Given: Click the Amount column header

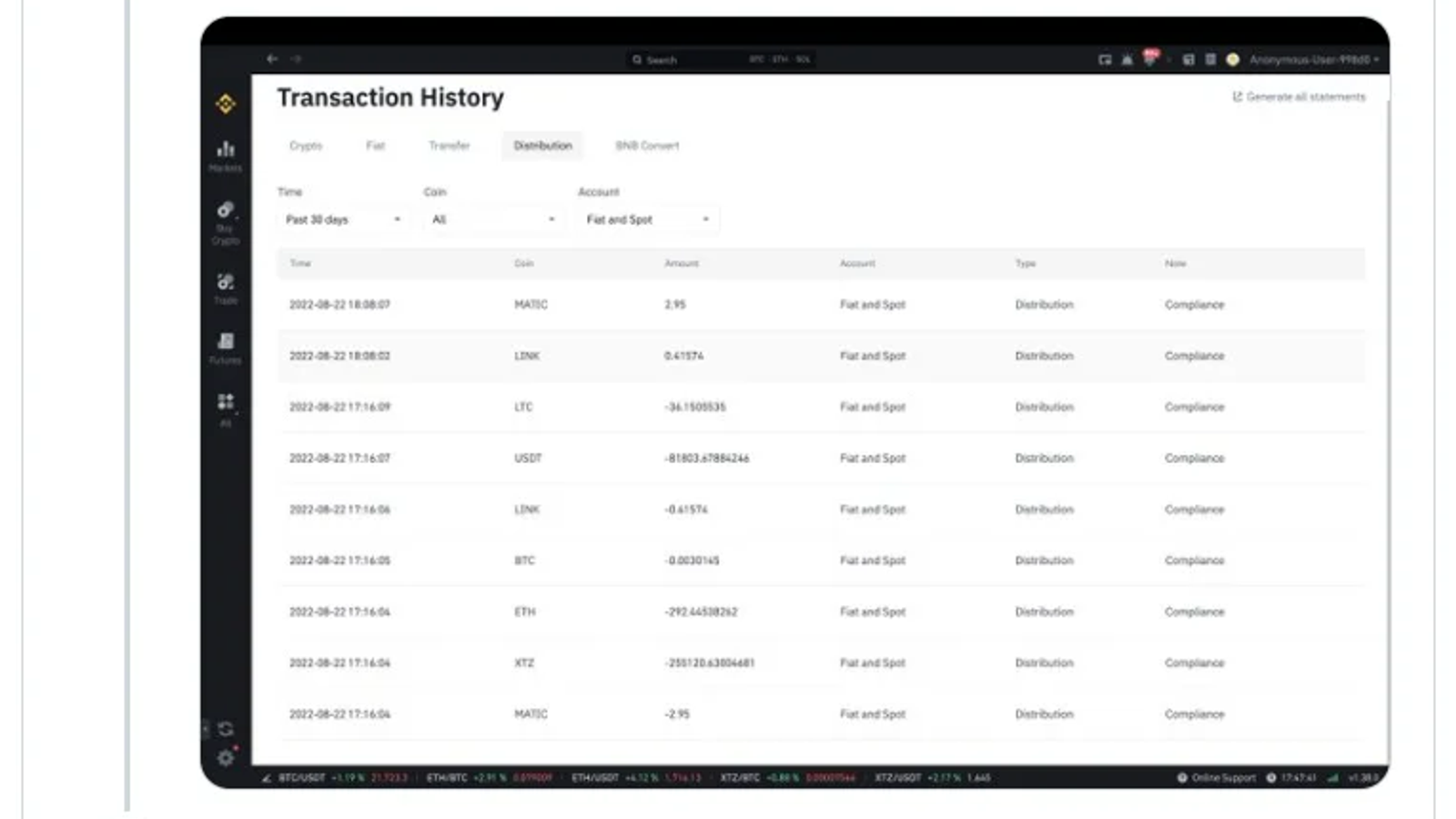Looking at the screenshot, I should (x=682, y=263).
